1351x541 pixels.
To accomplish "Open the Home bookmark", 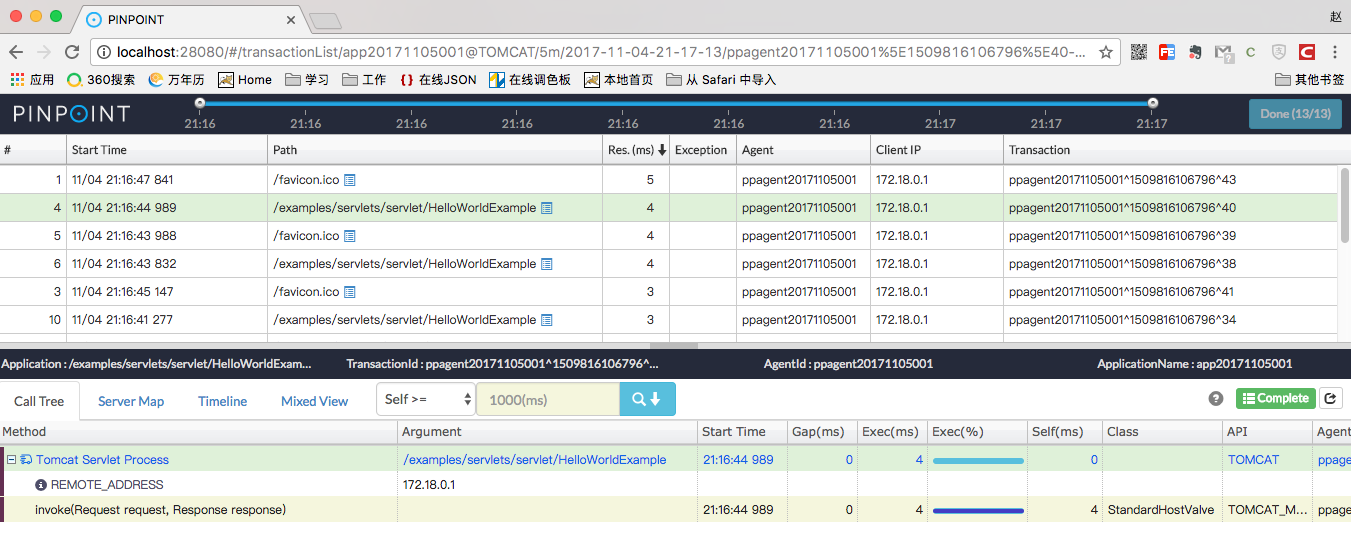I will (x=245, y=80).
